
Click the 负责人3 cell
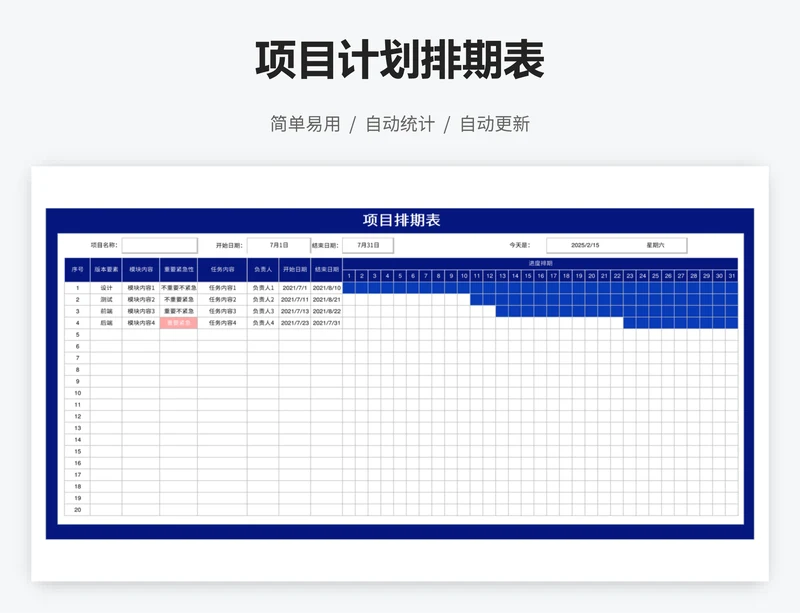click(263, 311)
